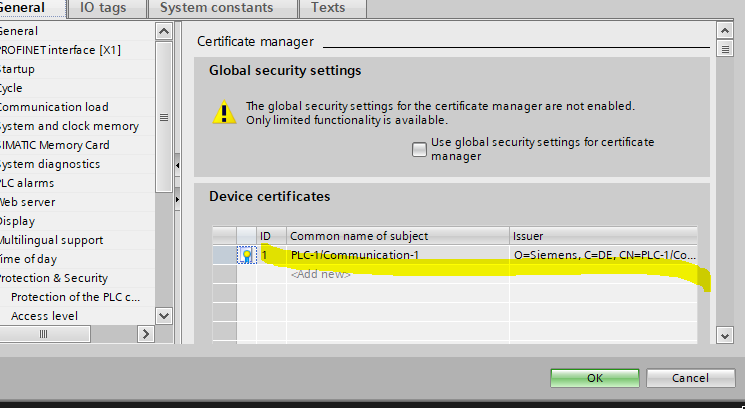The height and width of the screenshot is (409, 745).
Task: Switch to the Texts tab
Action: coord(327,8)
